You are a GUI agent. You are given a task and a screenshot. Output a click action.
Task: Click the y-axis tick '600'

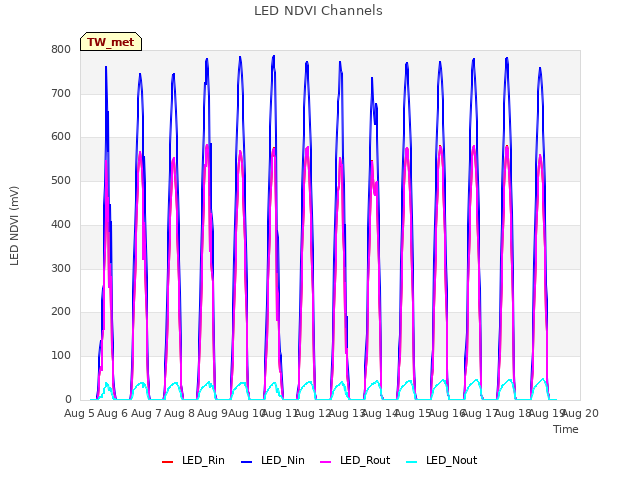61,137
